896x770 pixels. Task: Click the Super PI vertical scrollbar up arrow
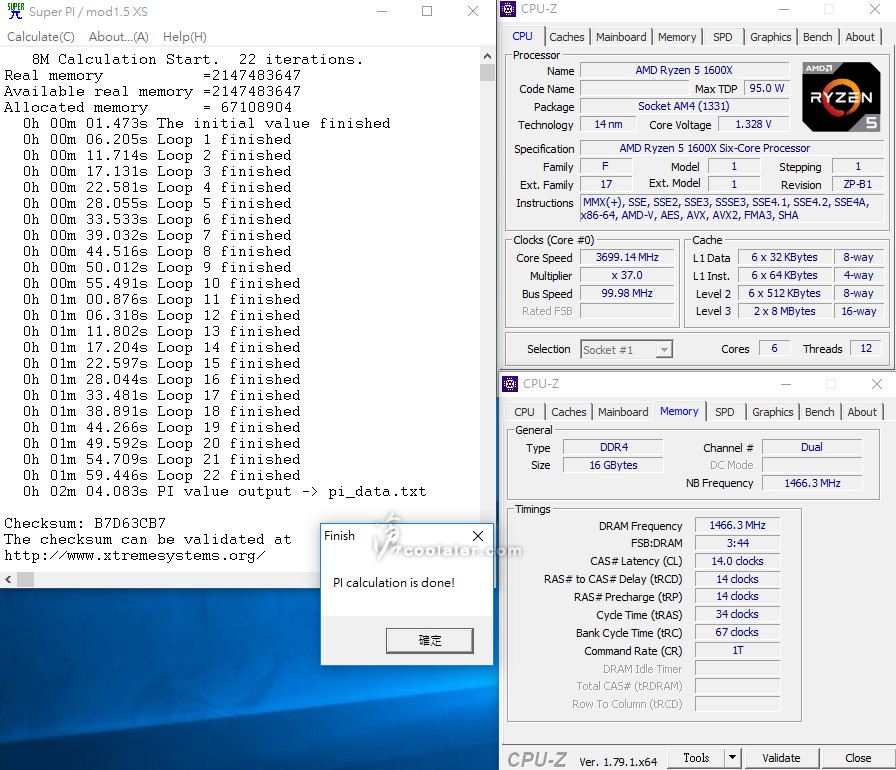click(487, 56)
